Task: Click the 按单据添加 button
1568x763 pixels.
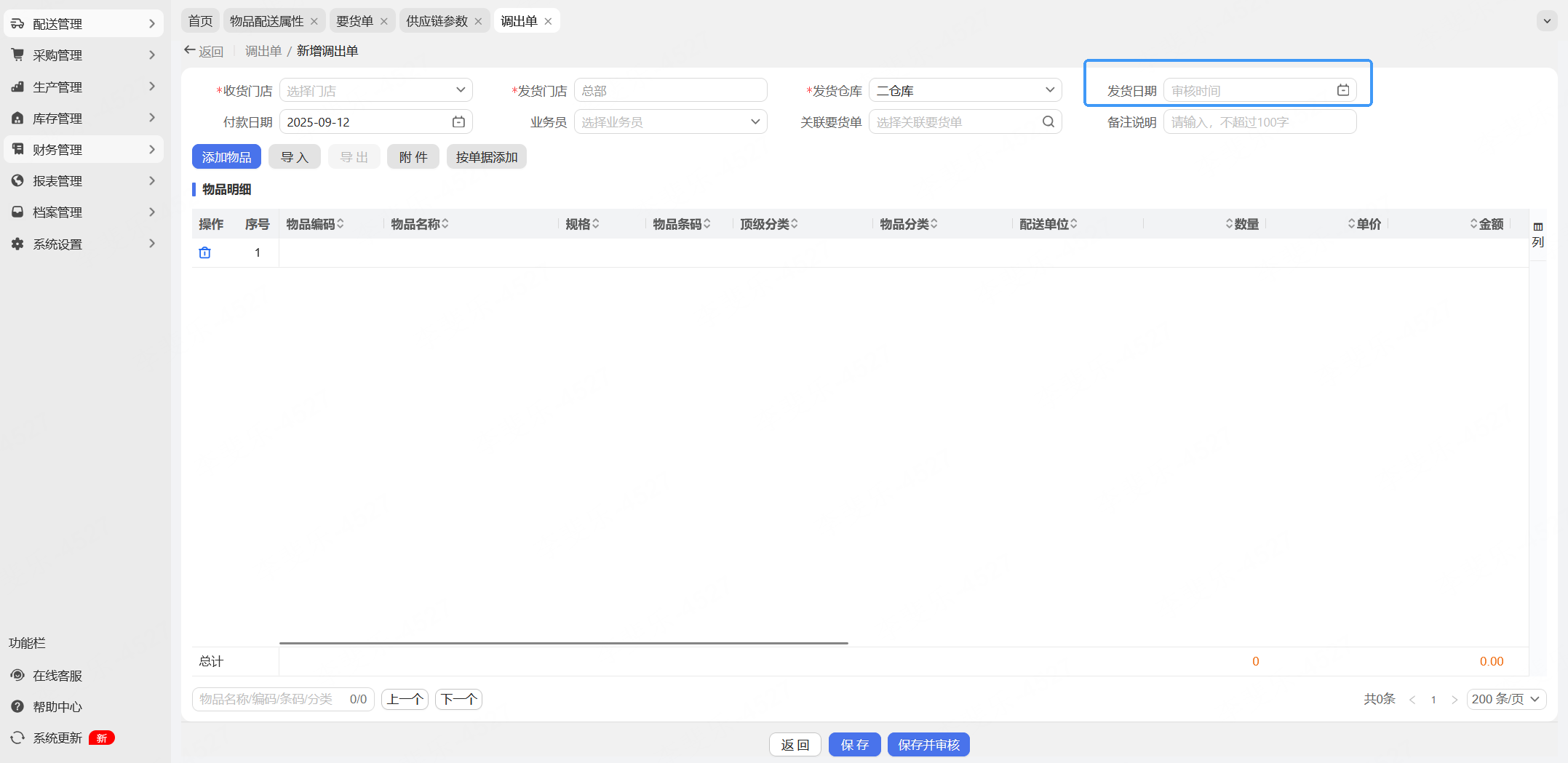Action: [x=487, y=157]
